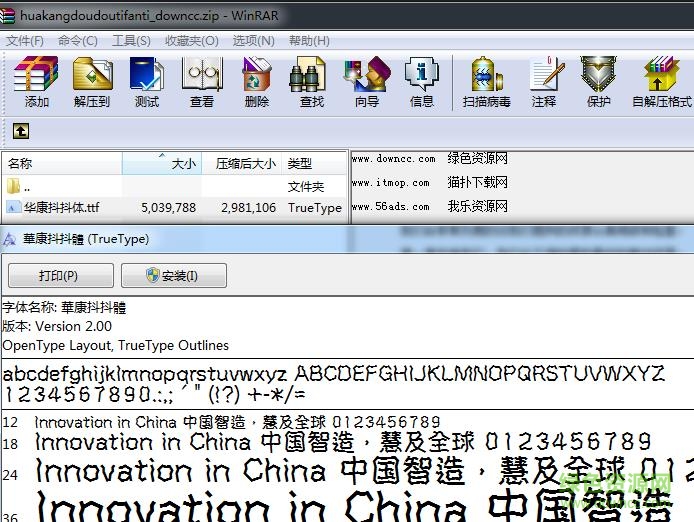Open the File (文件) menu
Viewport: 694px width, 522px height.
[x=25, y=41]
